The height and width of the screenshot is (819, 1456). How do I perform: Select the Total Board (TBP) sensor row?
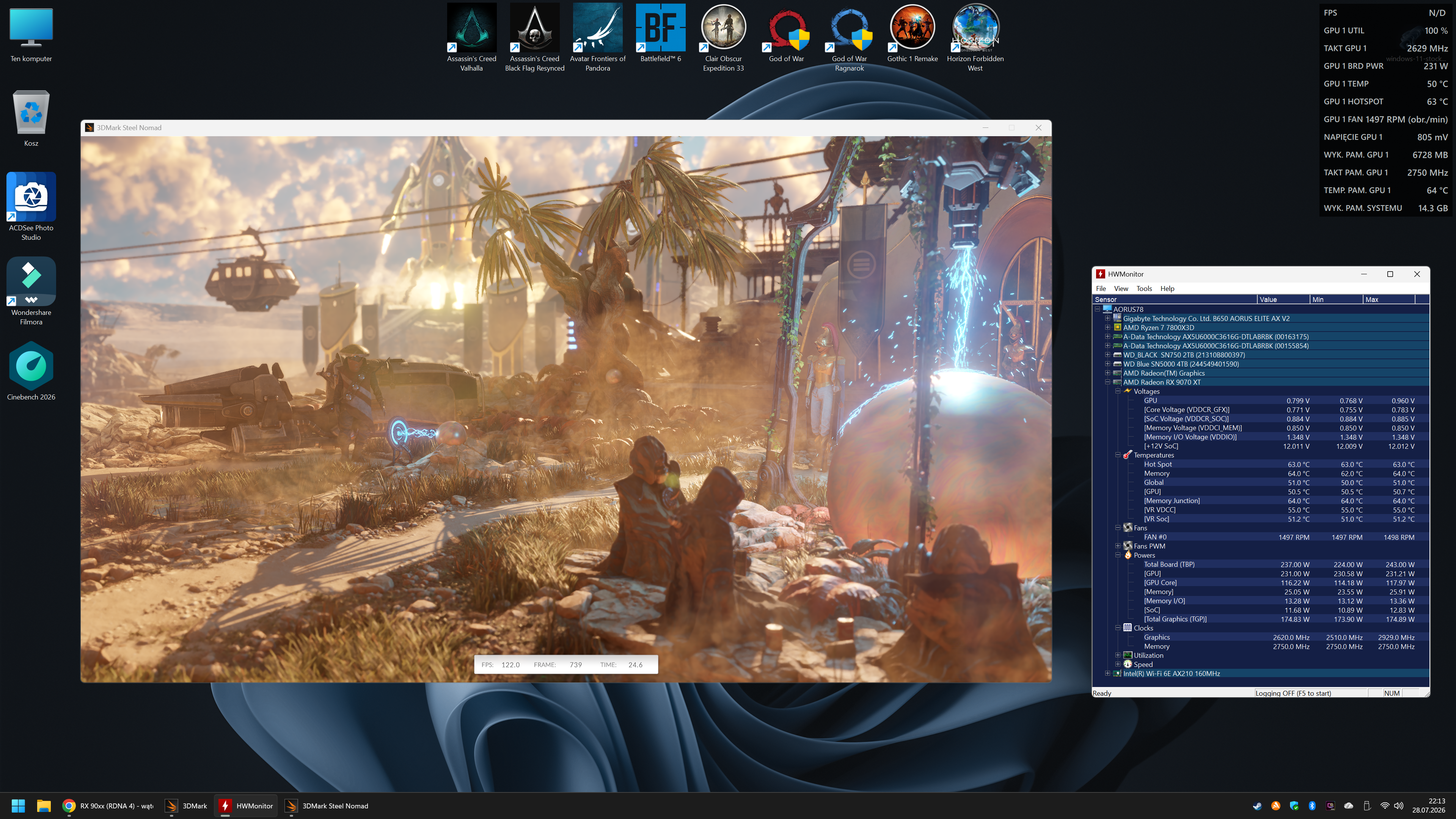point(1260,564)
